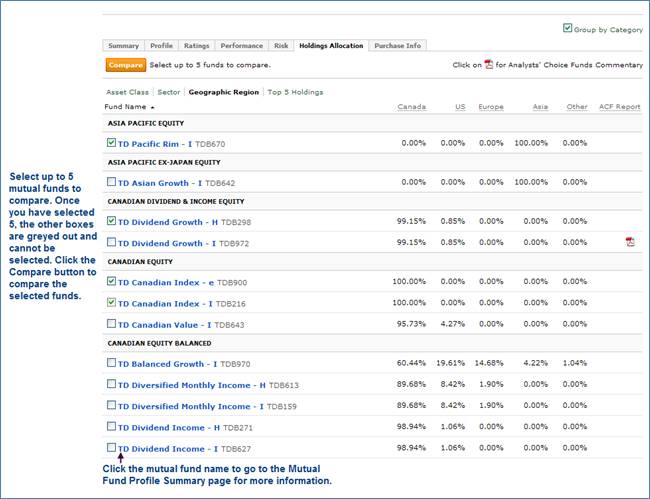Viewport: 650px width, 499px height.
Task: Uncheck TD Dividend Growth - H checkbox
Action: [111, 220]
